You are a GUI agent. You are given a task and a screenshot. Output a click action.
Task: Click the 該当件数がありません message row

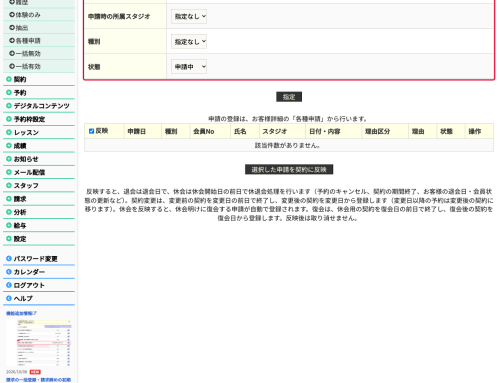[x=289, y=145]
